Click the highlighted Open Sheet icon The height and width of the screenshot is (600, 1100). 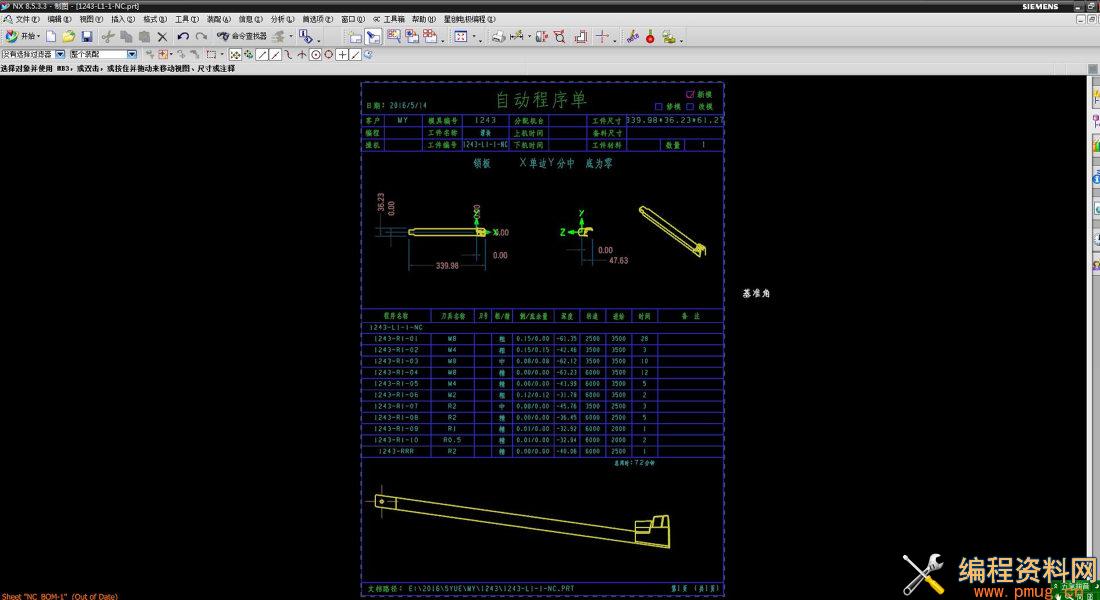pyautogui.click(x=373, y=36)
